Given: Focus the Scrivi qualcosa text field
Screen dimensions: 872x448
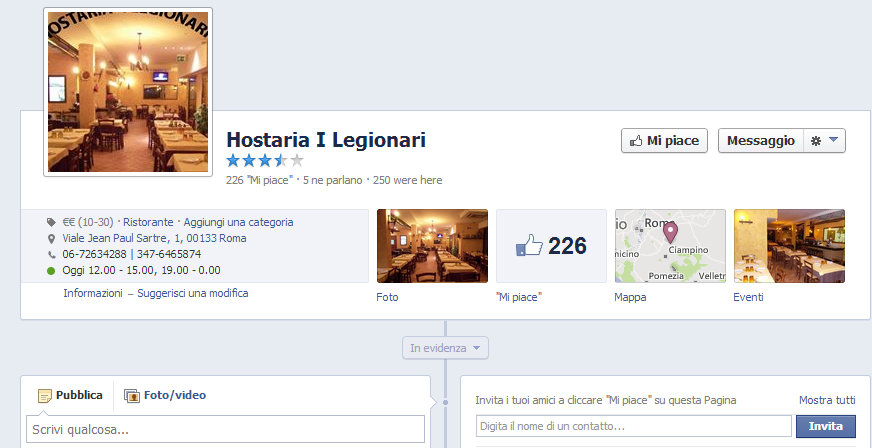Looking at the screenshot, I should pyautogui.click(x=225, y=430).
